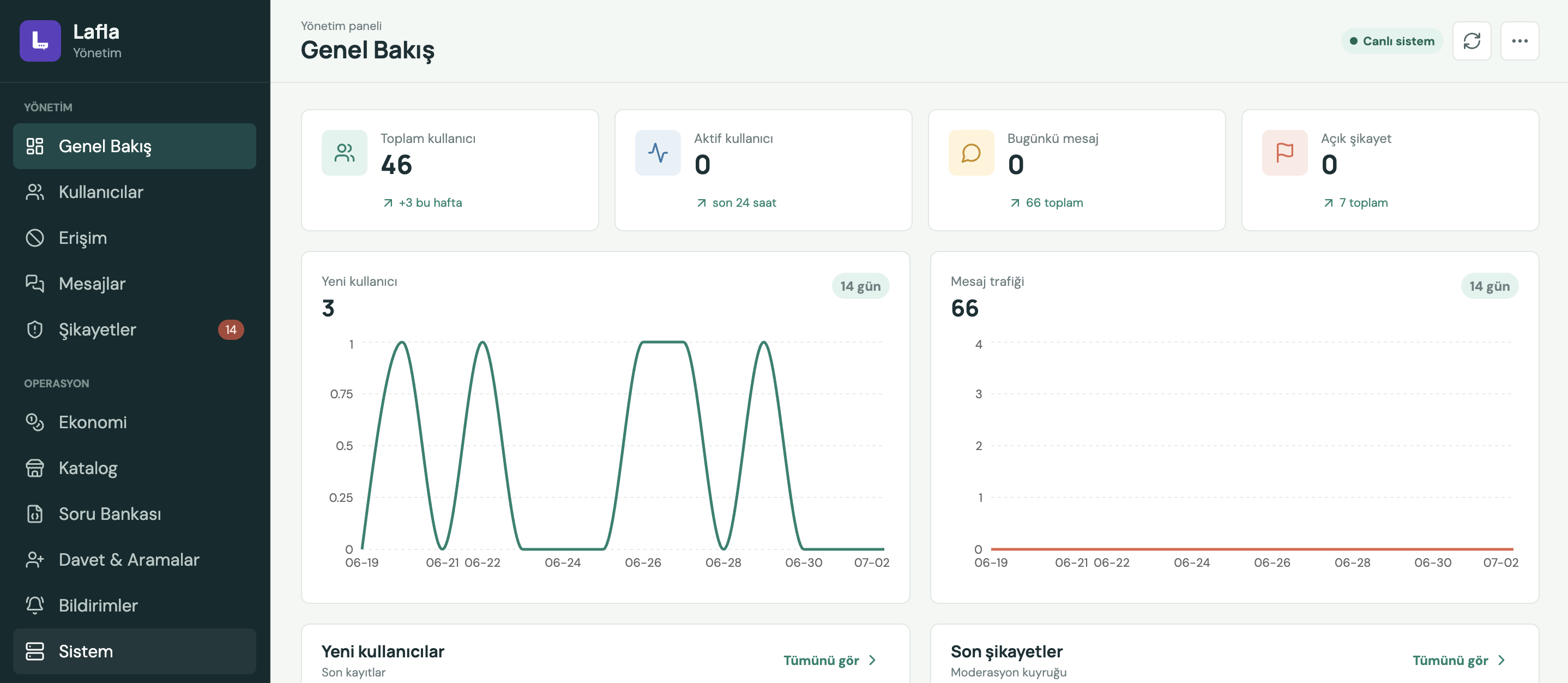Open the Katalog page
The image size is (1568, 683).
pyautogui.click(x=135, y=468)
